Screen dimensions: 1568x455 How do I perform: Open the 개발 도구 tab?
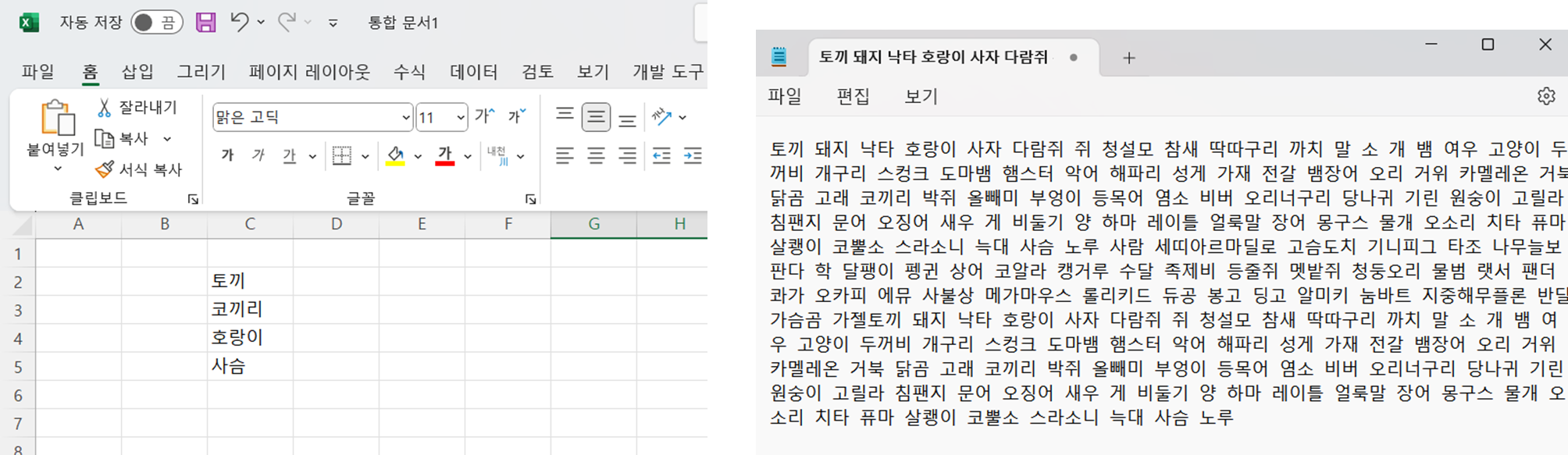click(668, 72)
